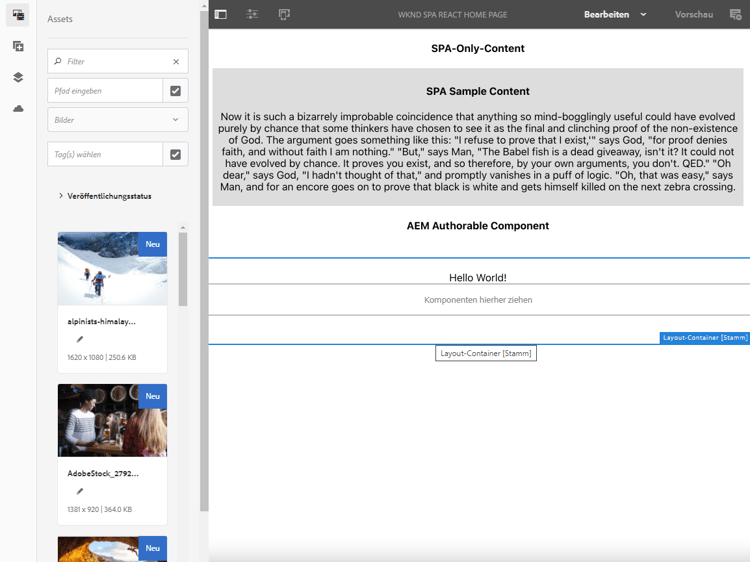The height and width of the screenshot is (562, 750).
Task: Open annotations icon at toolbar end
Action: [735, 14]
